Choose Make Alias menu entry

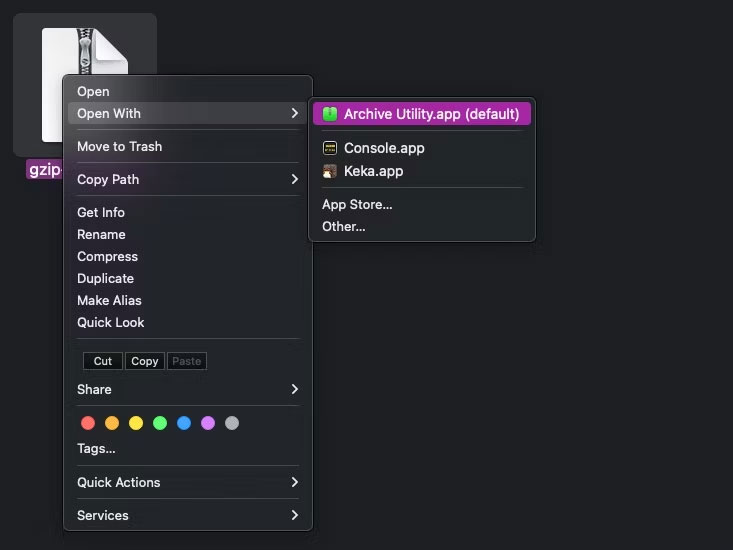[187, 300]
